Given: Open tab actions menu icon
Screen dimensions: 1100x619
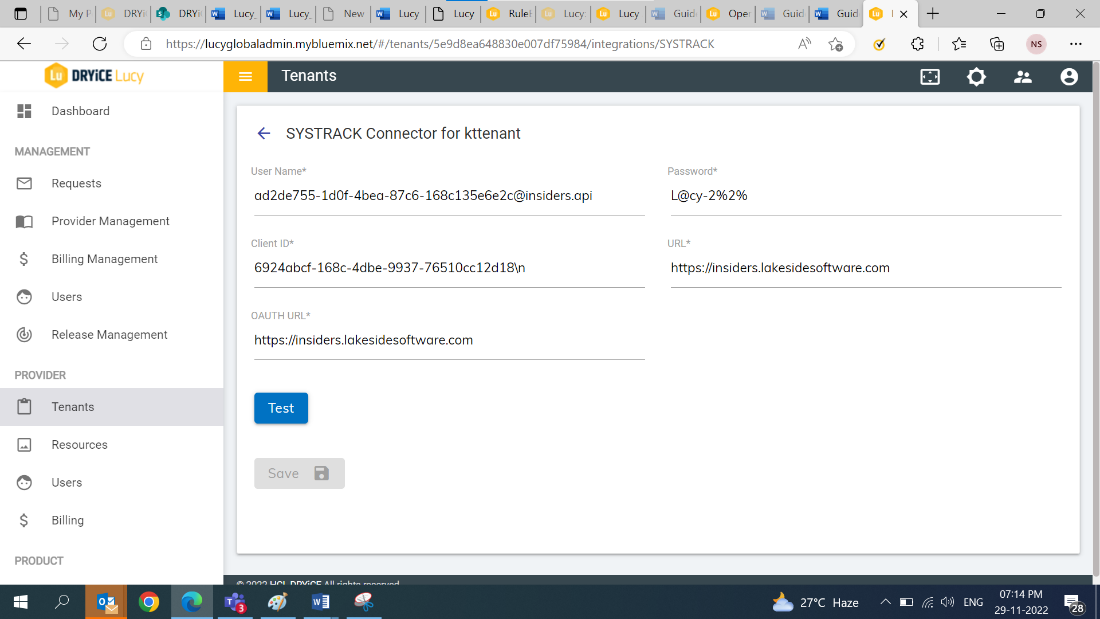Looking at the screenshot, I should tap(20, 13).
